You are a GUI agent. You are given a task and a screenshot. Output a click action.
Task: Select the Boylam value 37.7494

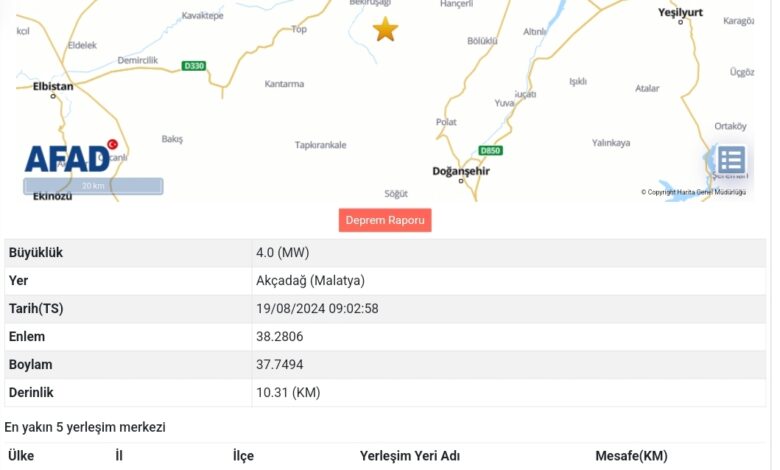280,365
